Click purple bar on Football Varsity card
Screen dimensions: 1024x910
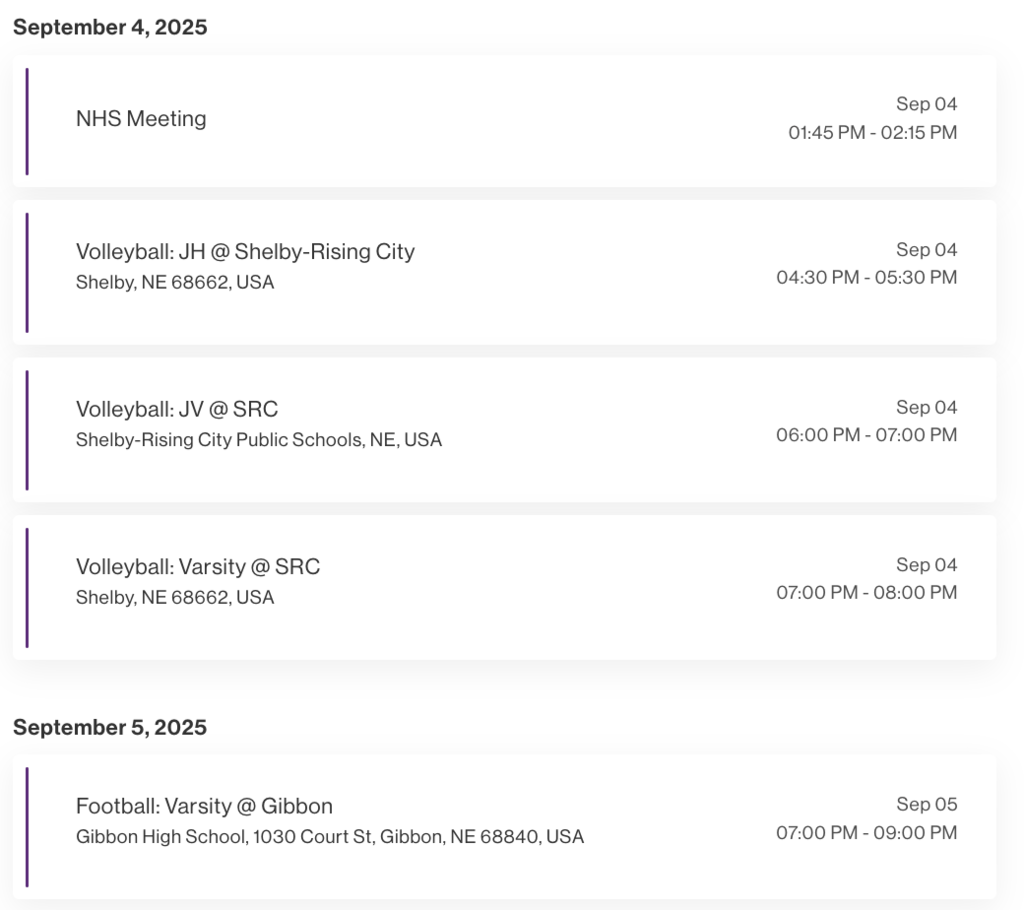click(27, 827)
